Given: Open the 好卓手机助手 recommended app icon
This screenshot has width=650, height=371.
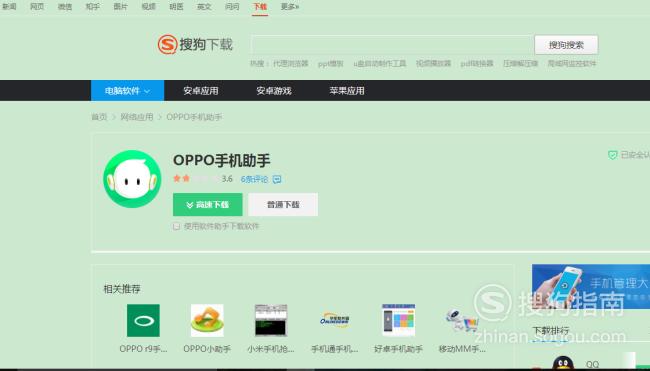Looking at the screenshot, I should click(398, 320).
